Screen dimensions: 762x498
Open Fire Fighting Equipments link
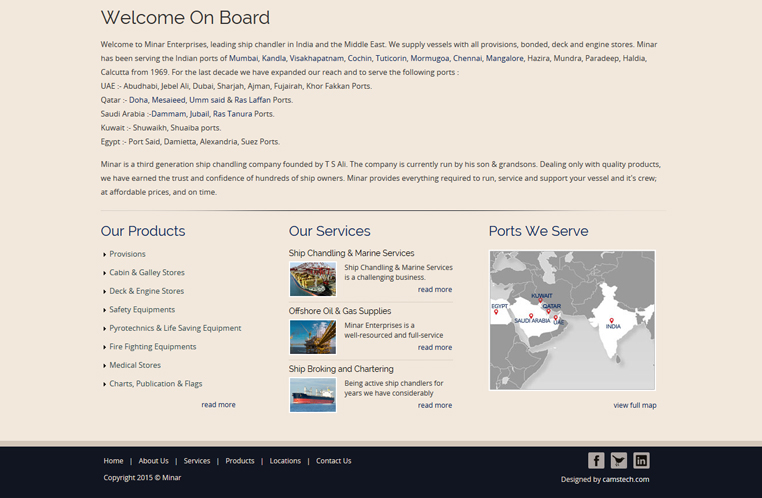click(x=153, y=346)
